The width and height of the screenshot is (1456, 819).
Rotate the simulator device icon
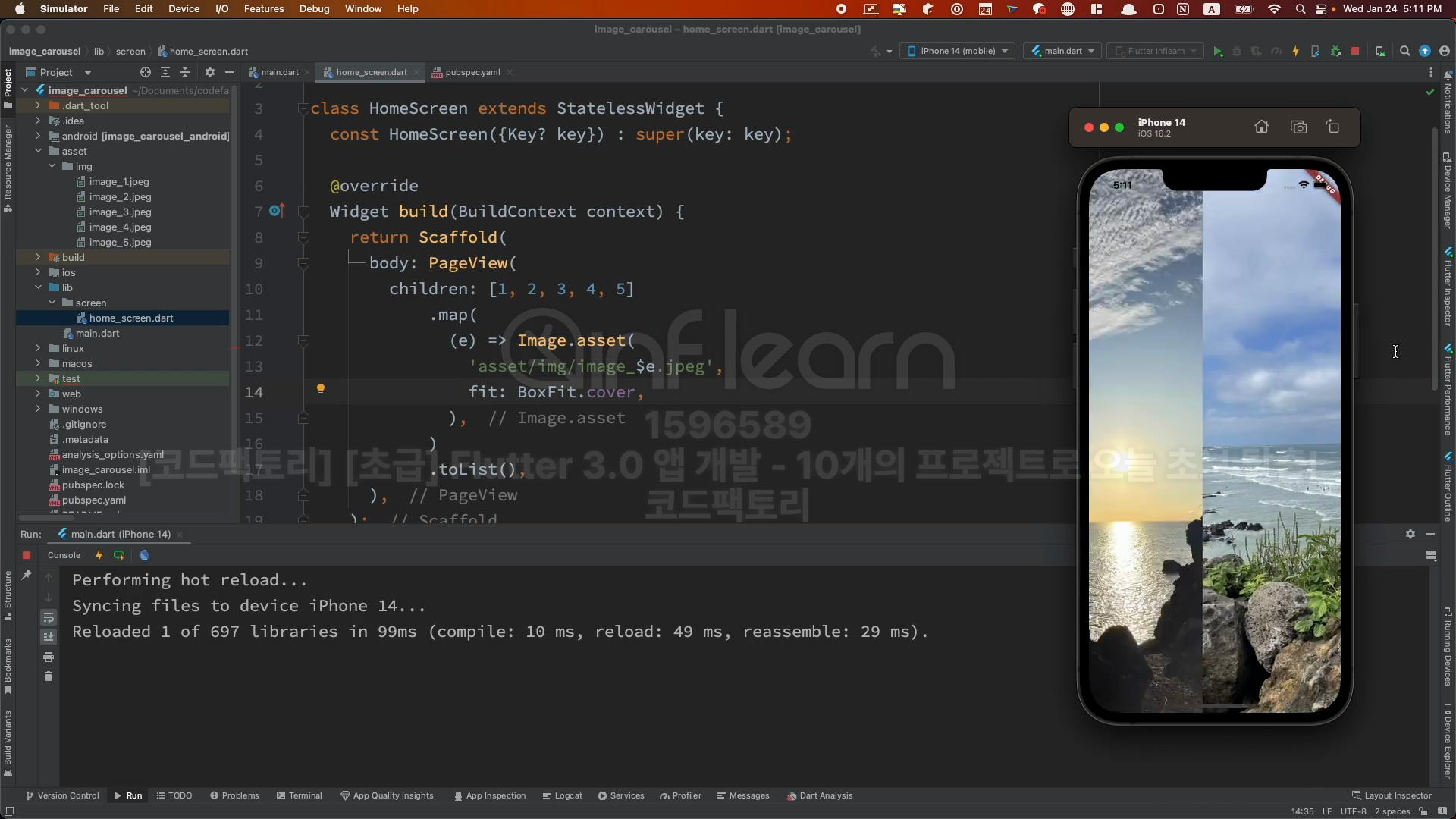1333,127
